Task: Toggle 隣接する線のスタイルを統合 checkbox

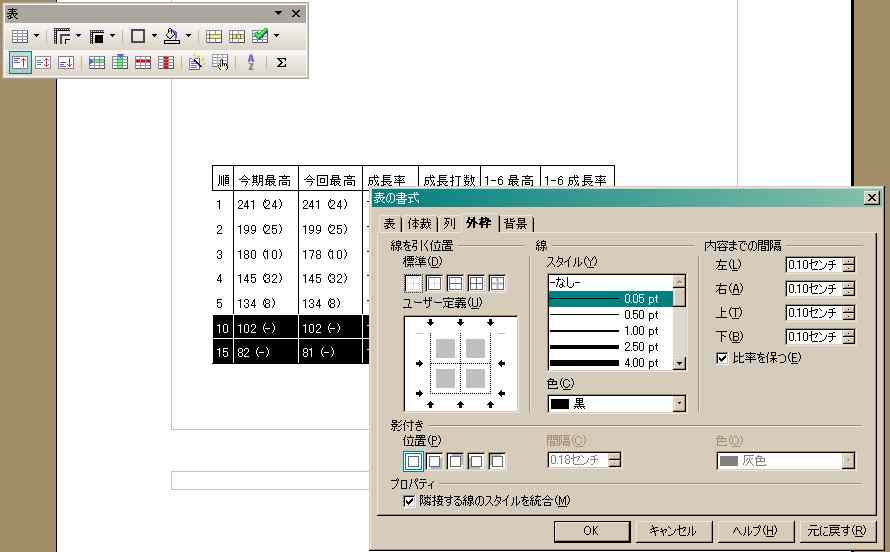Action: (408, 501)
